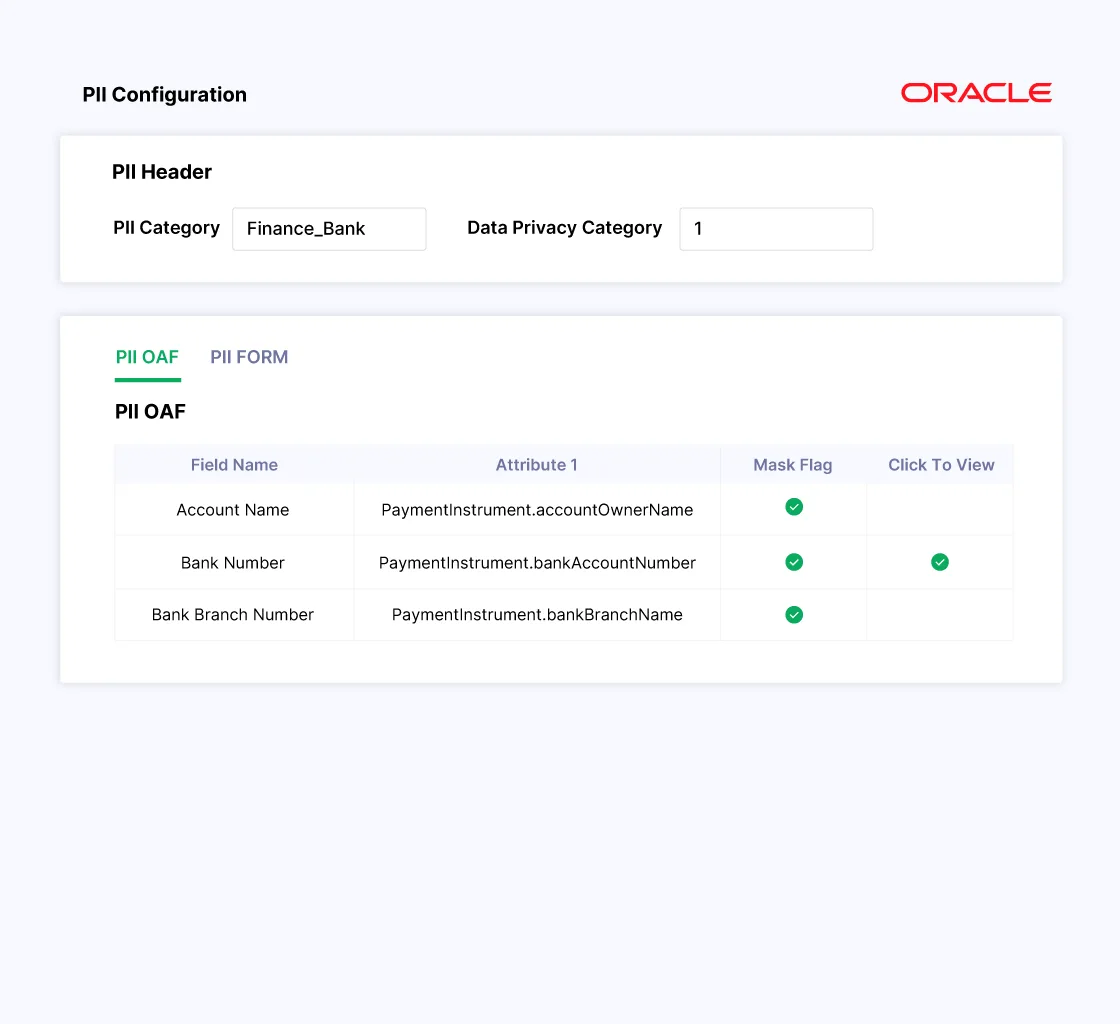Toggle Mask Flag checkmark for Bank Branch Number

click(x=794, y=614)
